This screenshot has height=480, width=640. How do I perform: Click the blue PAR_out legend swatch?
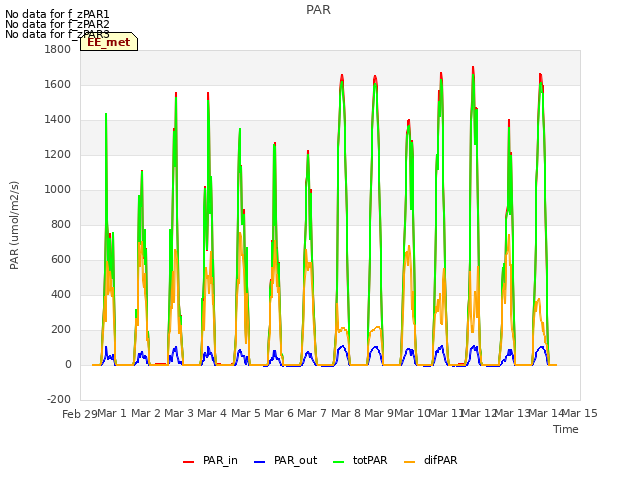click(259, 462)
